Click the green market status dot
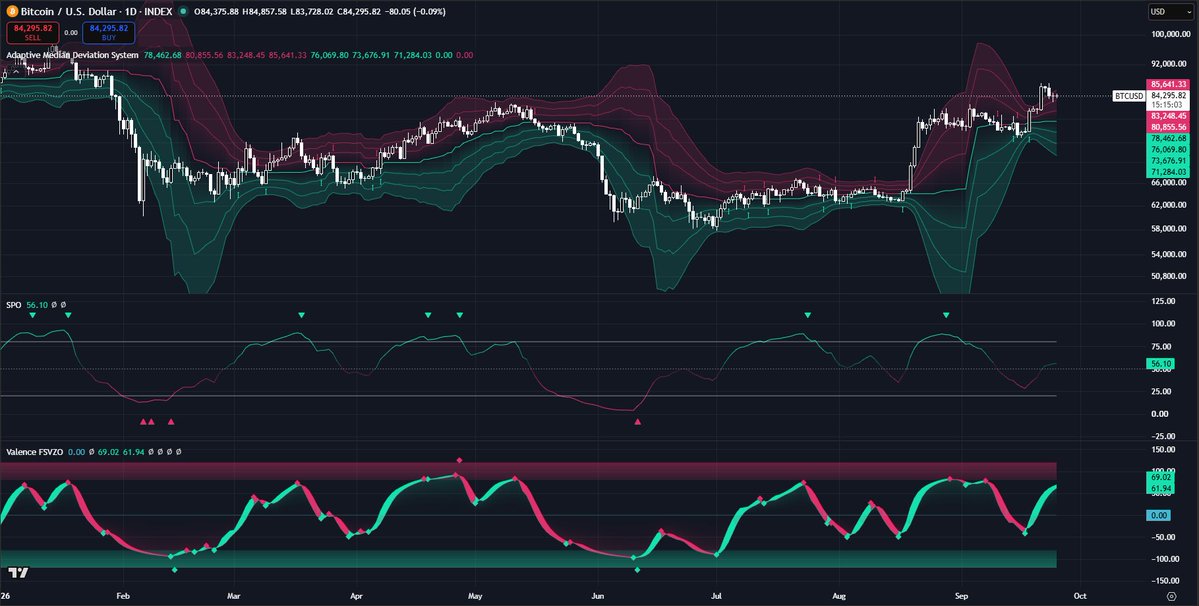Image resolution: width=1199 pixels, height=606 pixels. [183, 11]
